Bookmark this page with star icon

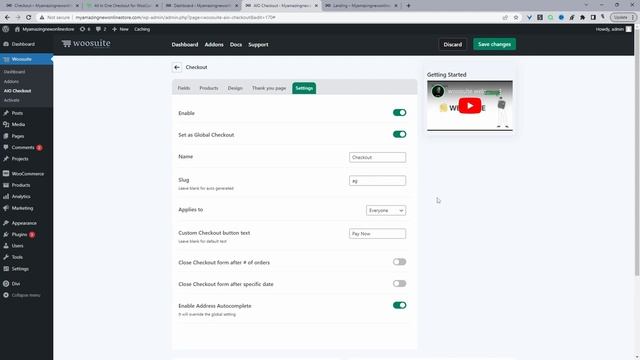516,18
